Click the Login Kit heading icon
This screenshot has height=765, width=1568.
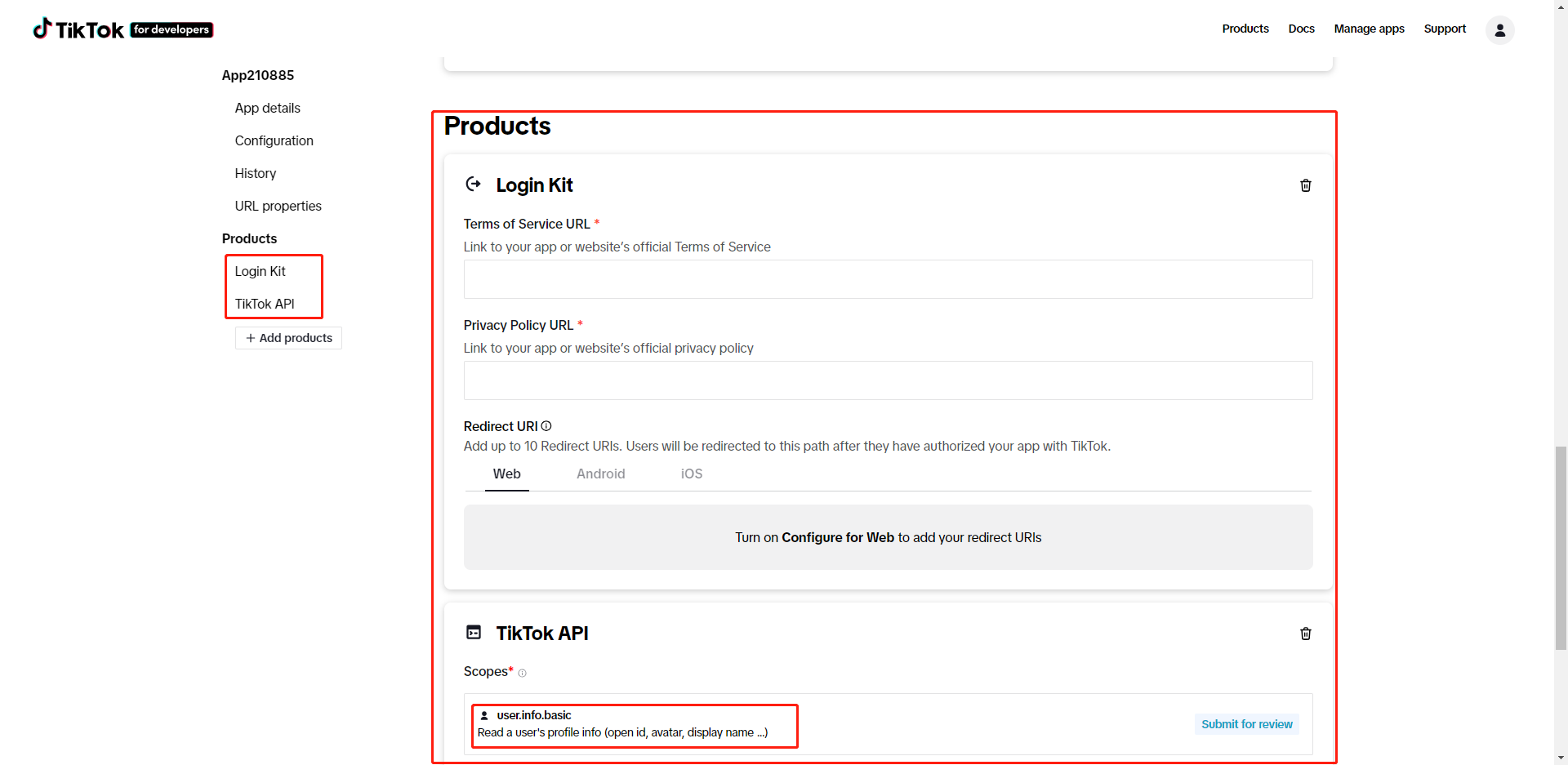474,184
